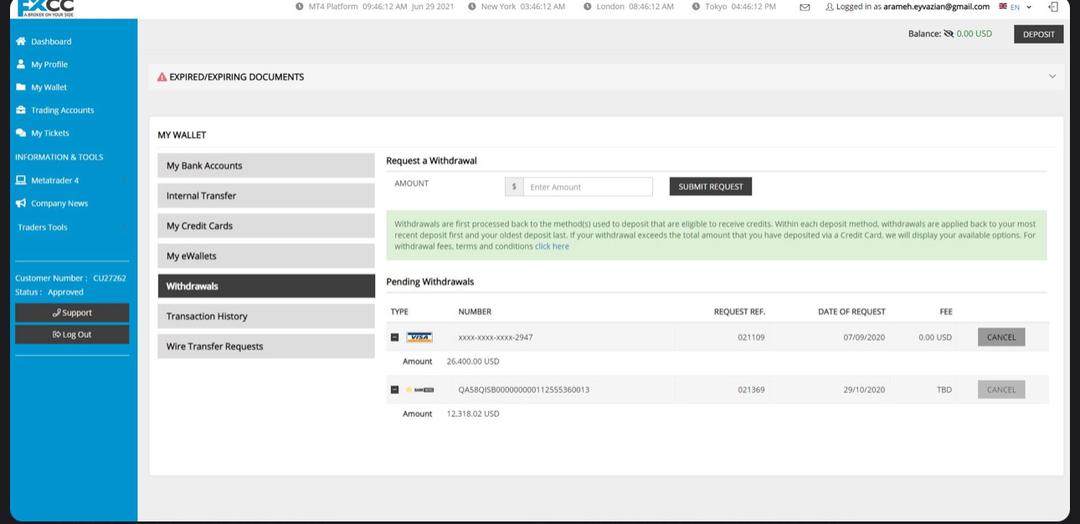Click IBAN QA58QISB000000000112555360013
Viewport: 1080px width, 524px height.
pyautogui.click(x=523, y=390)
